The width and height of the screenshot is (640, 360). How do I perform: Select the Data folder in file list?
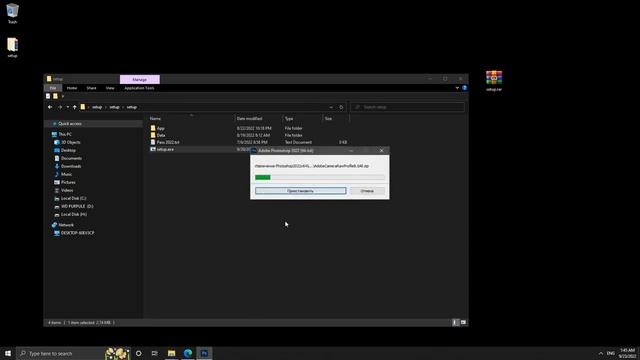point(161,135)
